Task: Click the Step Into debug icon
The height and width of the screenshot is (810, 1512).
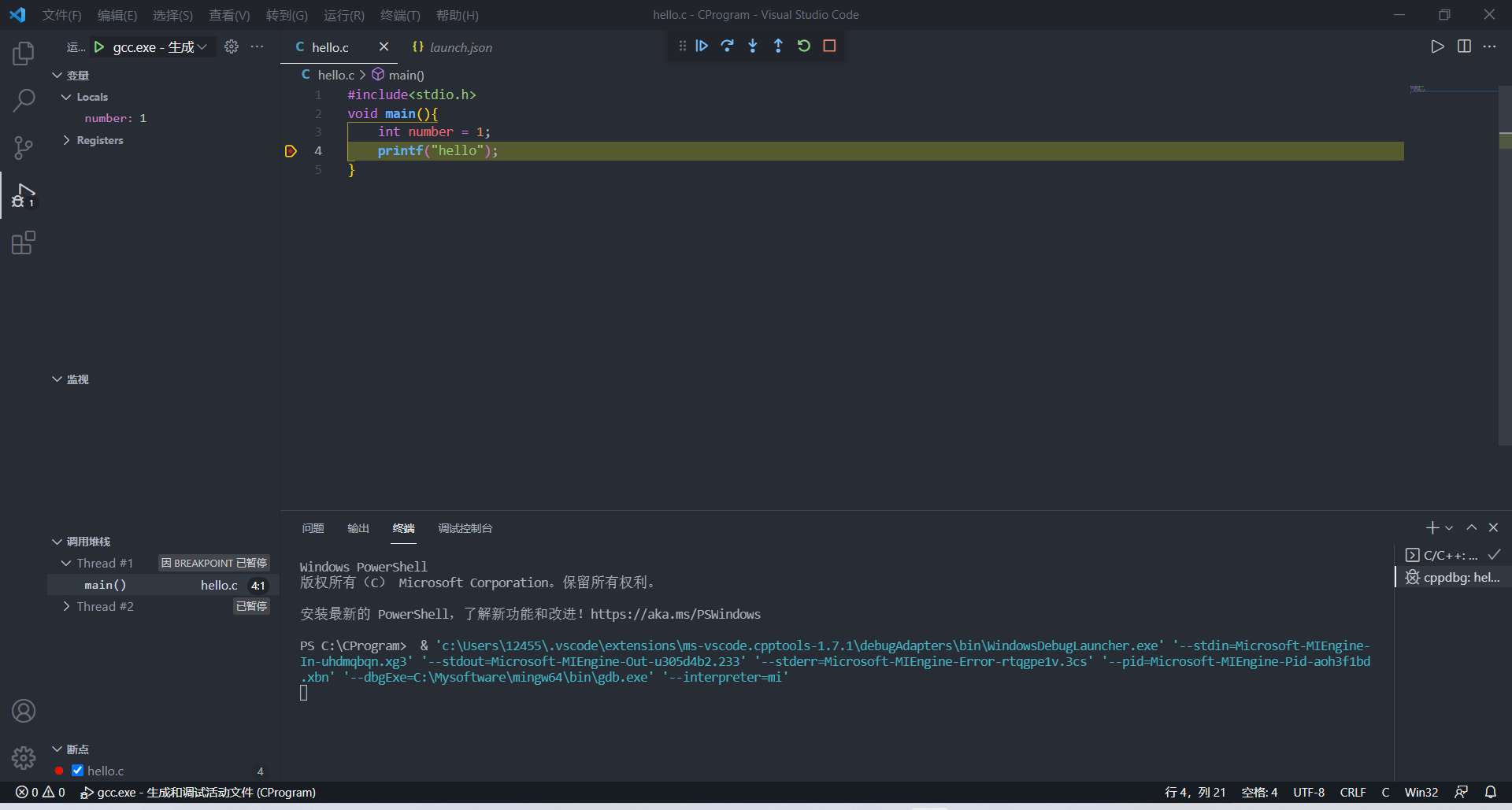Action: click(x=753, y=46)
